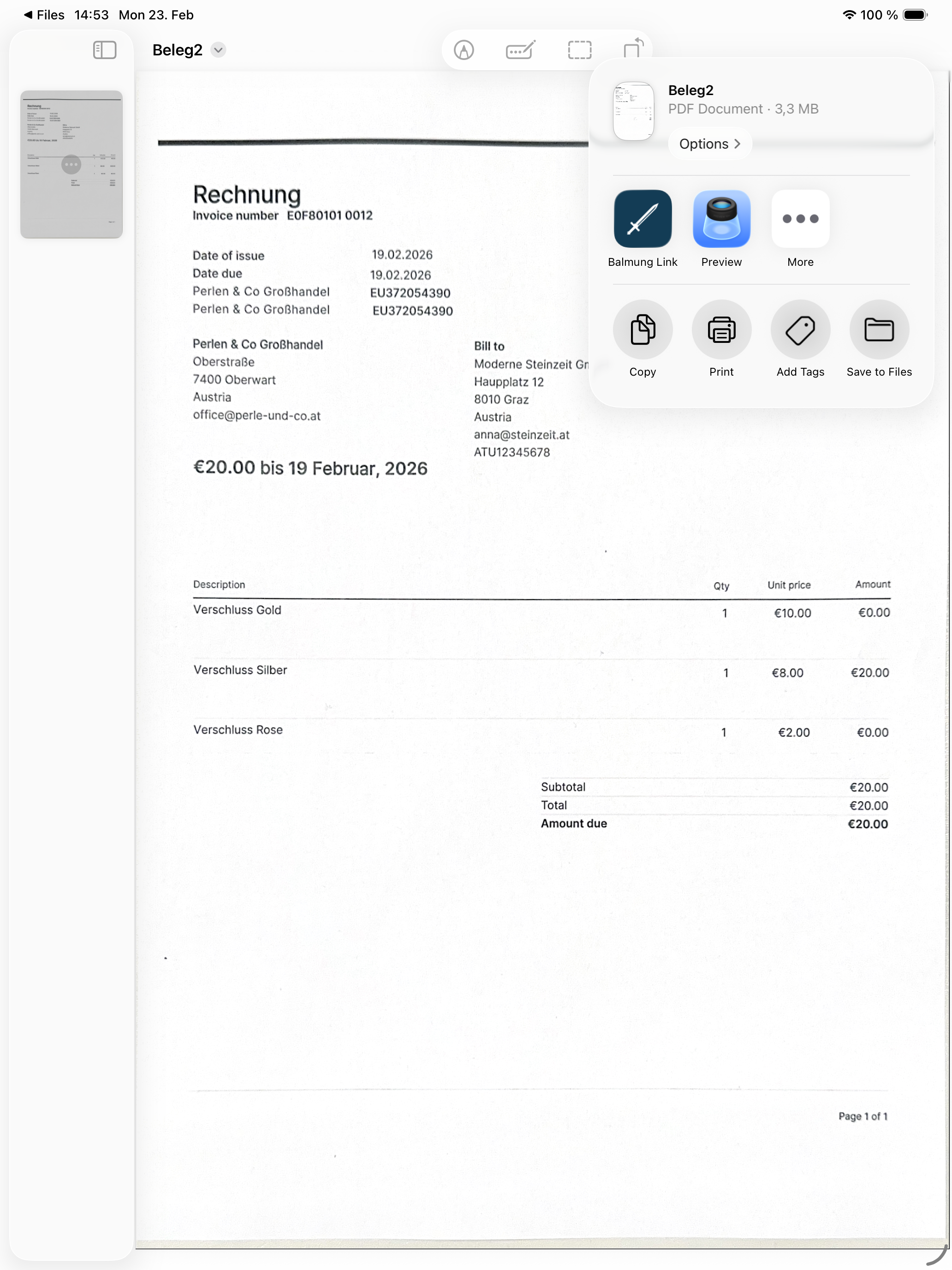Click 8010 Graz address line
This screenshot has height=1270, width=952.
coord(501,400)
